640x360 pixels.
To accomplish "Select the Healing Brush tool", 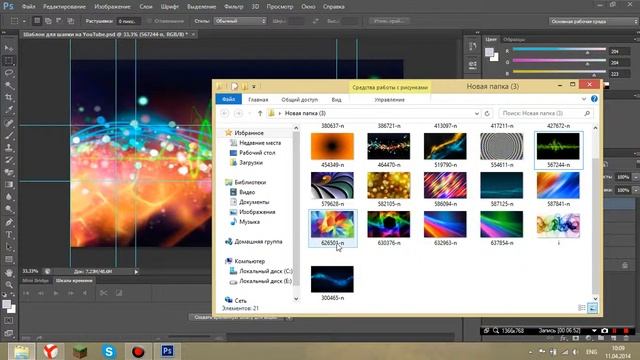I will tap(9, 122).
